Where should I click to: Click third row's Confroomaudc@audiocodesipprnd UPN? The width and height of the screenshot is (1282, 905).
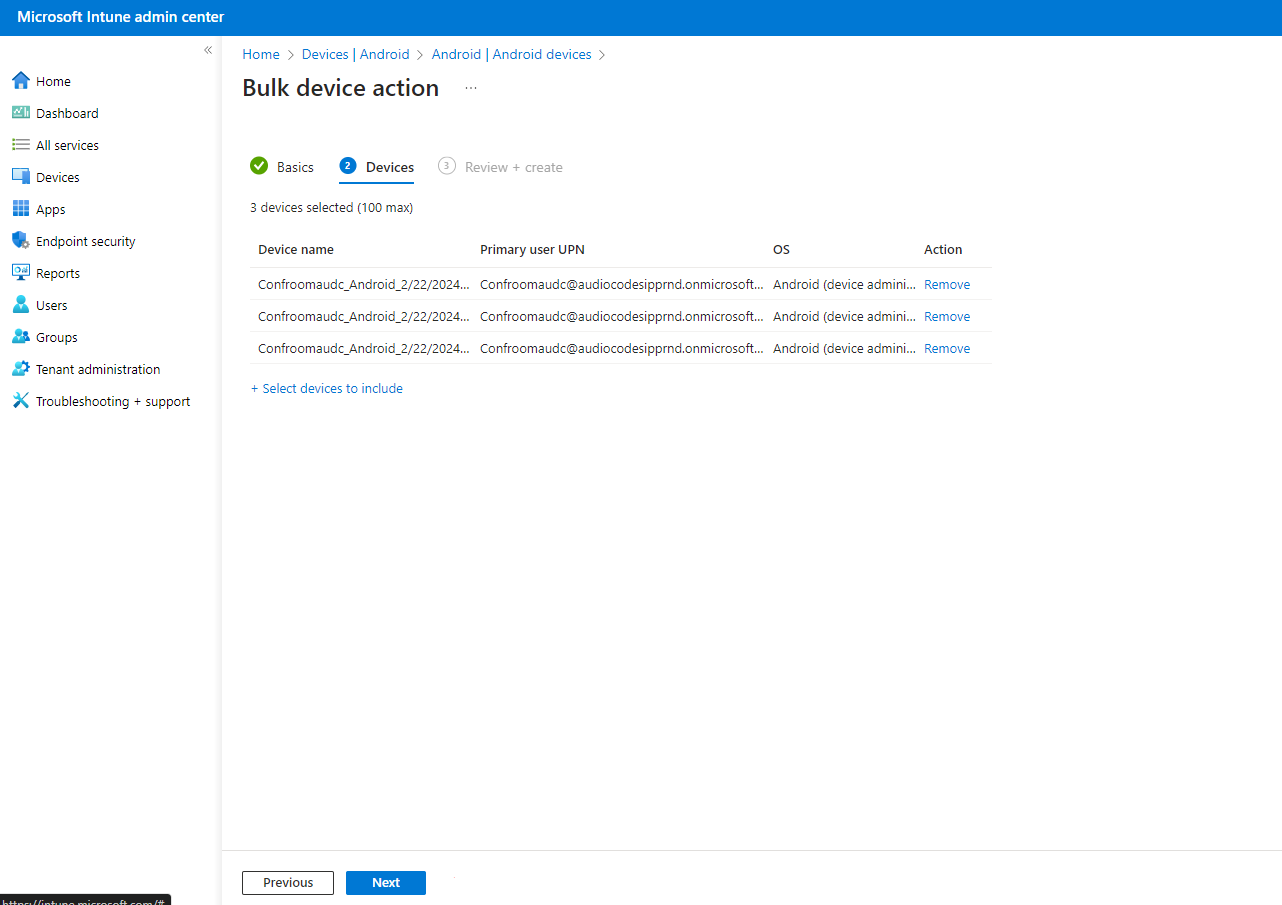pyautogui.click(x=622, y=348)
